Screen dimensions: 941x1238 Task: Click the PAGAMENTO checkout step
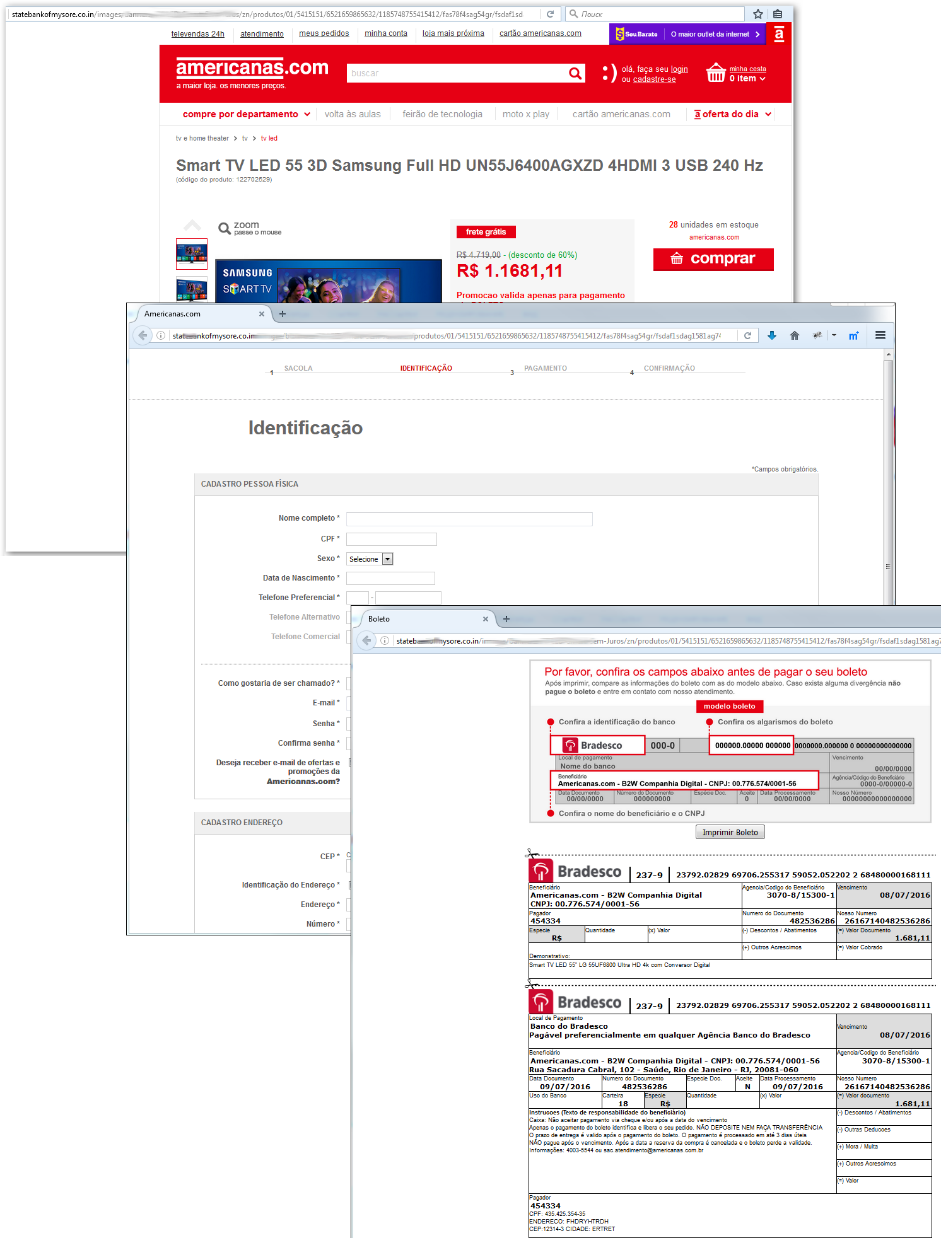546,368
